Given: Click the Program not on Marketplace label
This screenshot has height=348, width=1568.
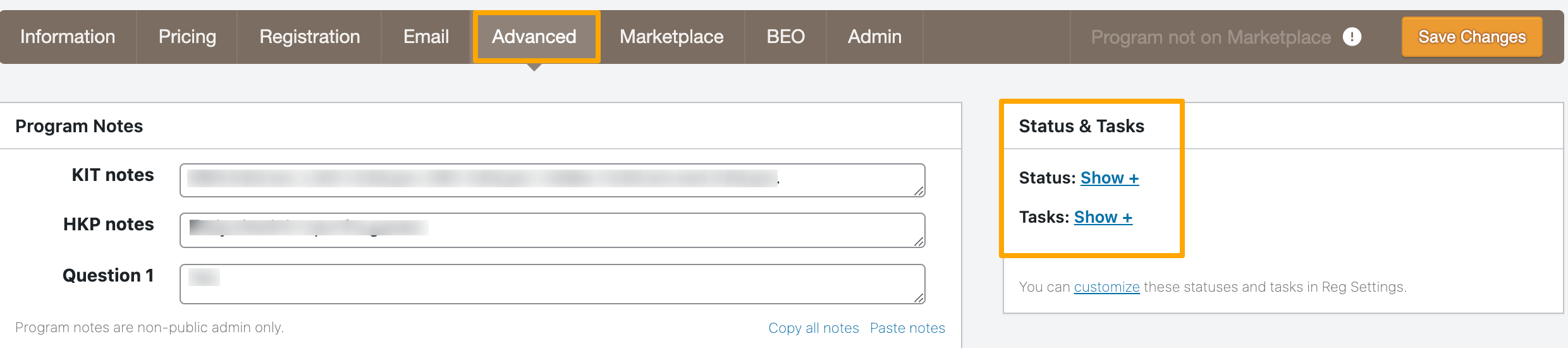Looking at the screenshot, I should point(1211,37).
